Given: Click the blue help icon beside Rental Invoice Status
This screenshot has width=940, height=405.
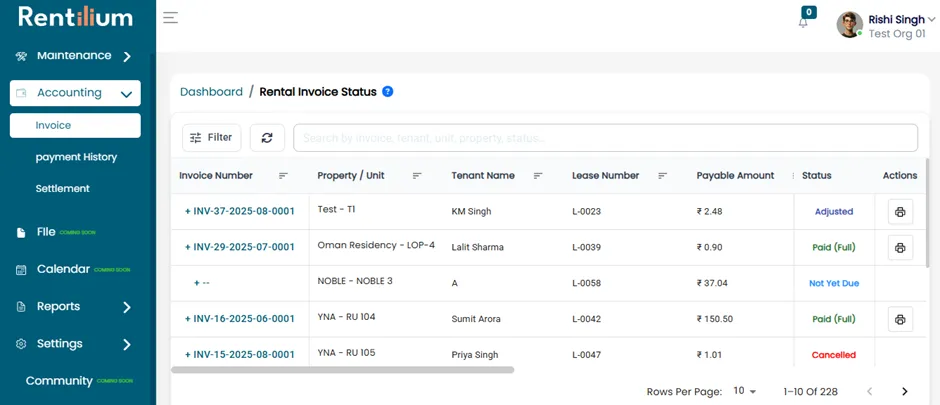Looking at the screenshot, I should 388,92.
